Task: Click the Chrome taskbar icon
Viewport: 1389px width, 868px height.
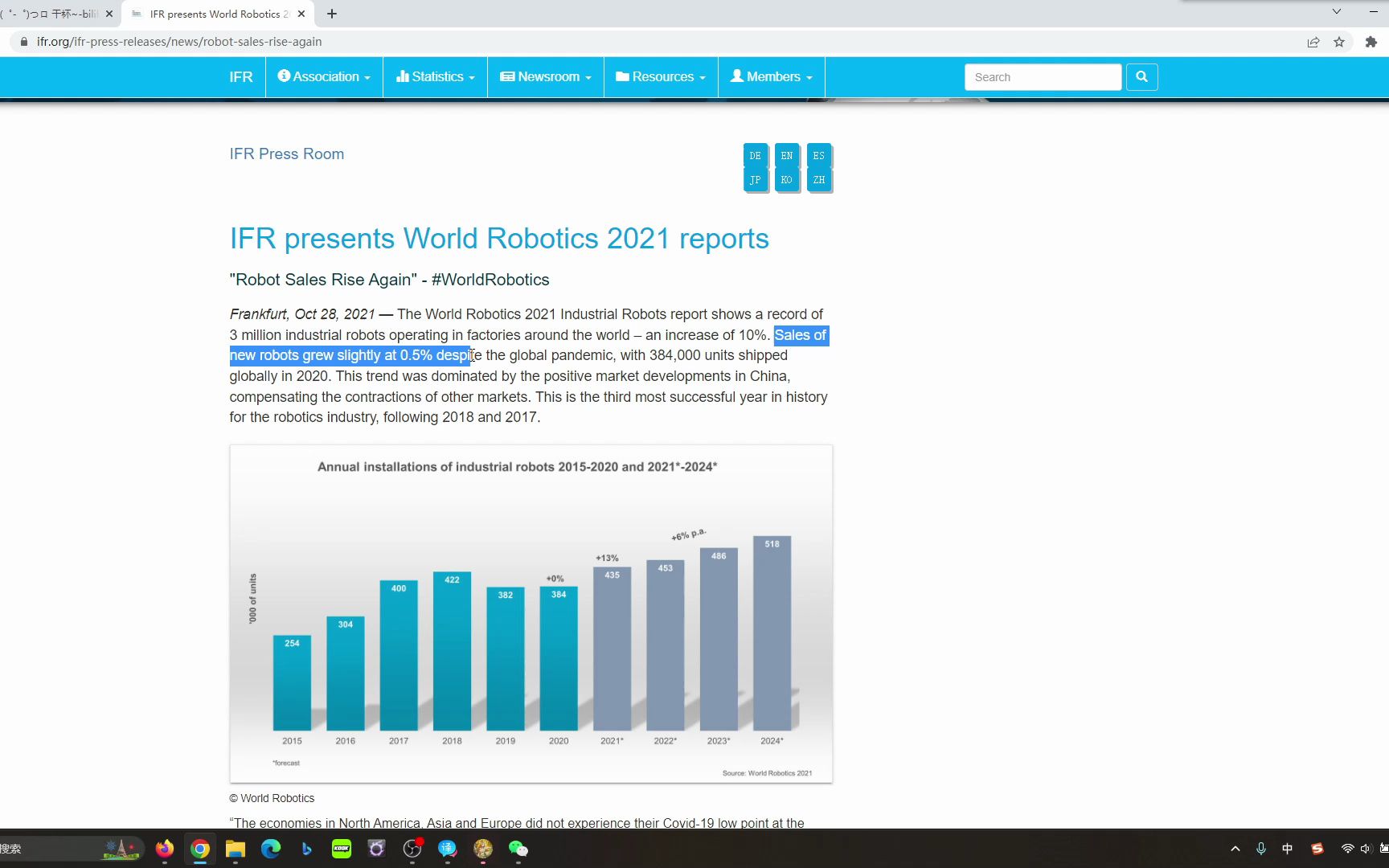Action: tap(200, 849)
